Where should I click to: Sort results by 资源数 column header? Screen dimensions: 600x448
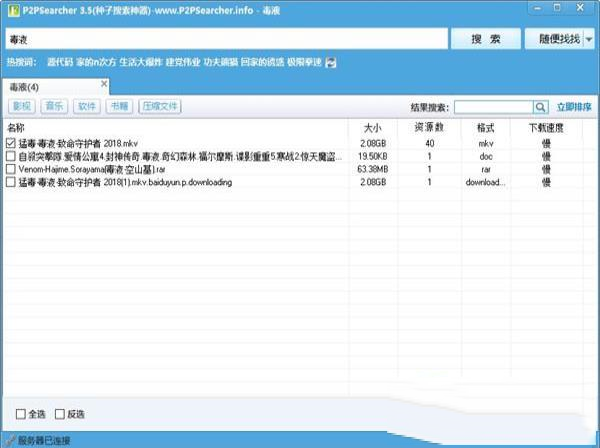pos(428,128)
